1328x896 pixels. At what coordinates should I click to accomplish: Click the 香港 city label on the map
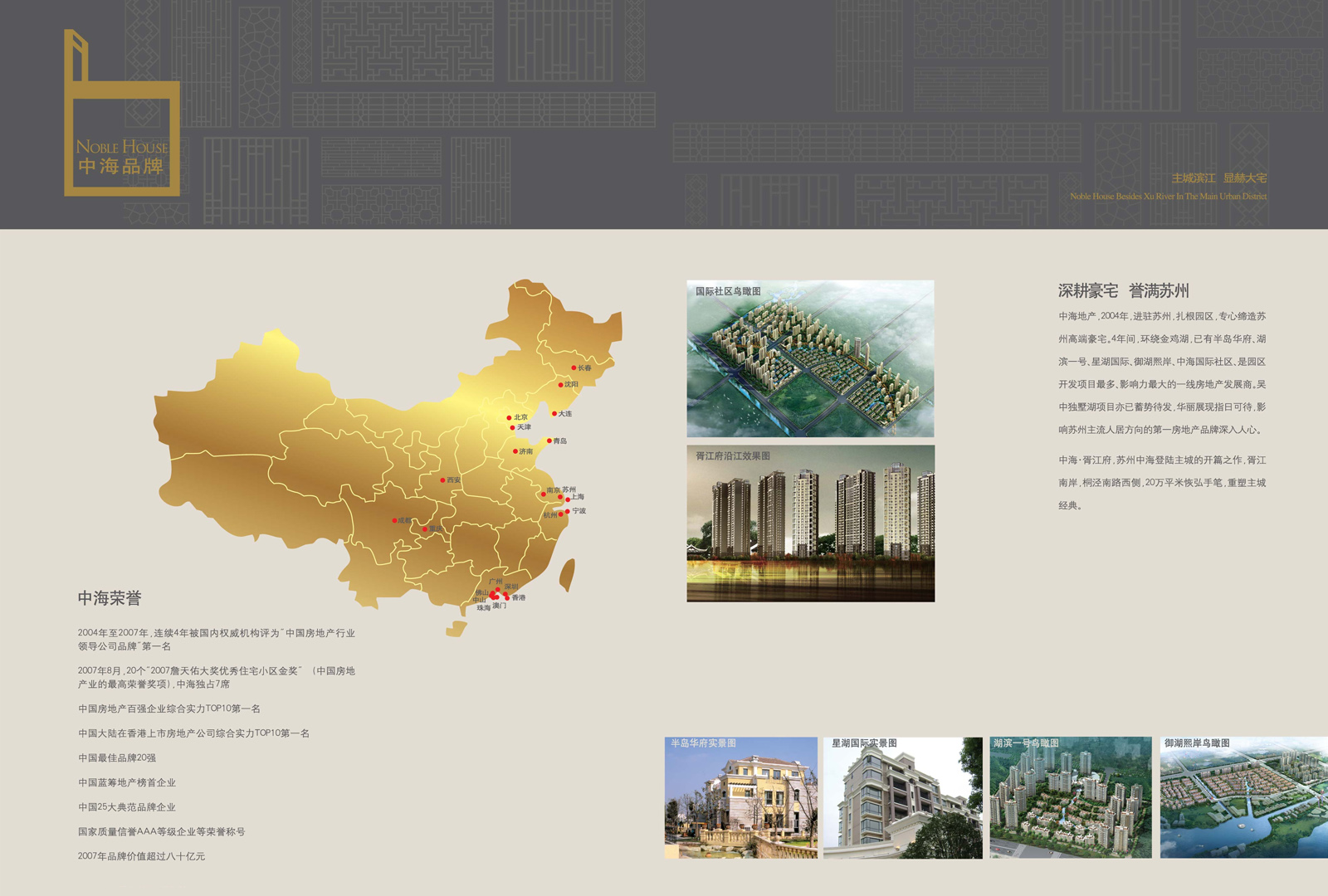519,597
